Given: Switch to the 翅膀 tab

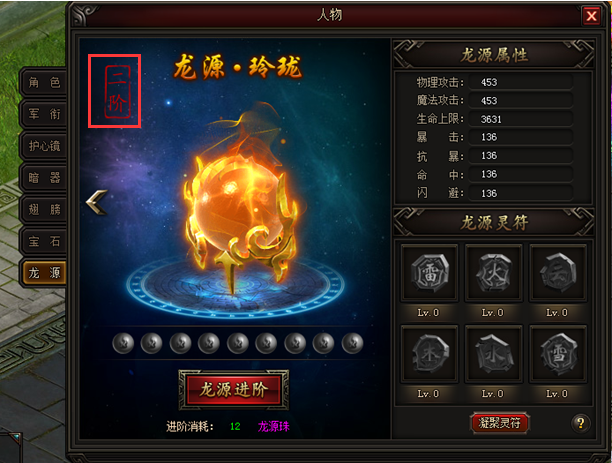Looking at the screenshot, I should [44, 210].
